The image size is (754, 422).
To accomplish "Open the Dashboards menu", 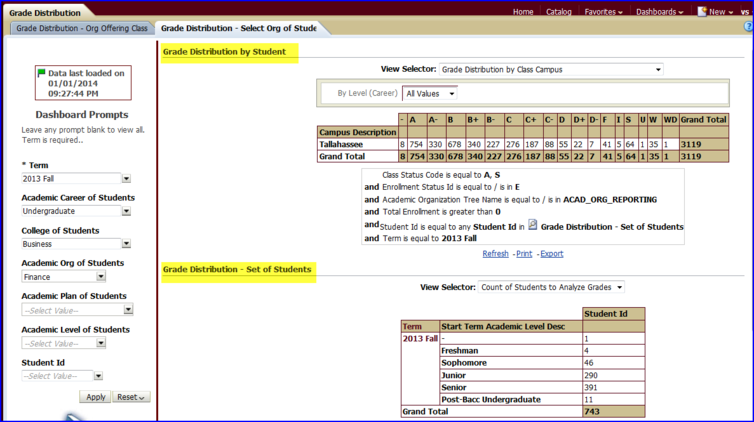I will (x=659, y=12).
